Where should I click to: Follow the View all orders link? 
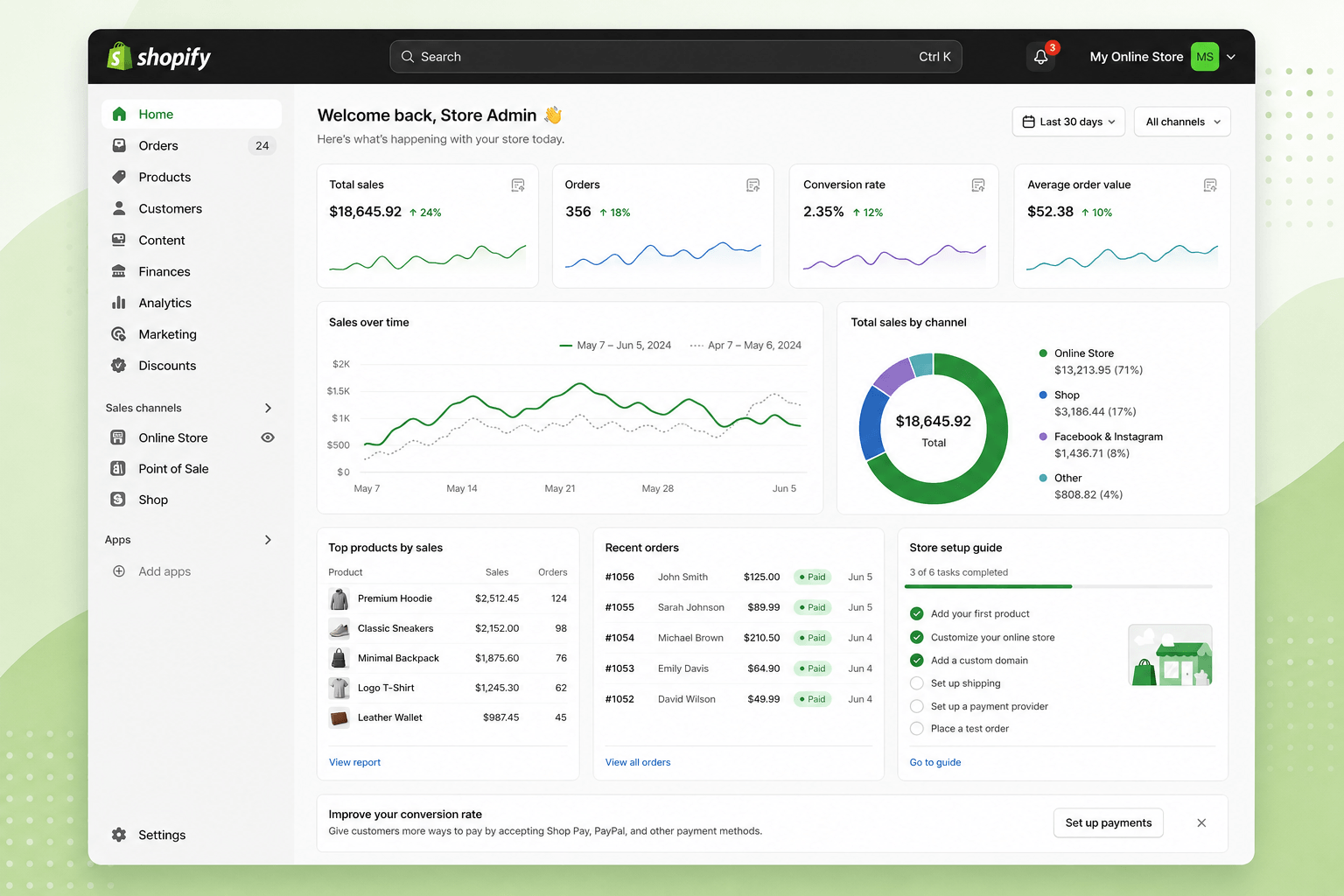[638, 763]
